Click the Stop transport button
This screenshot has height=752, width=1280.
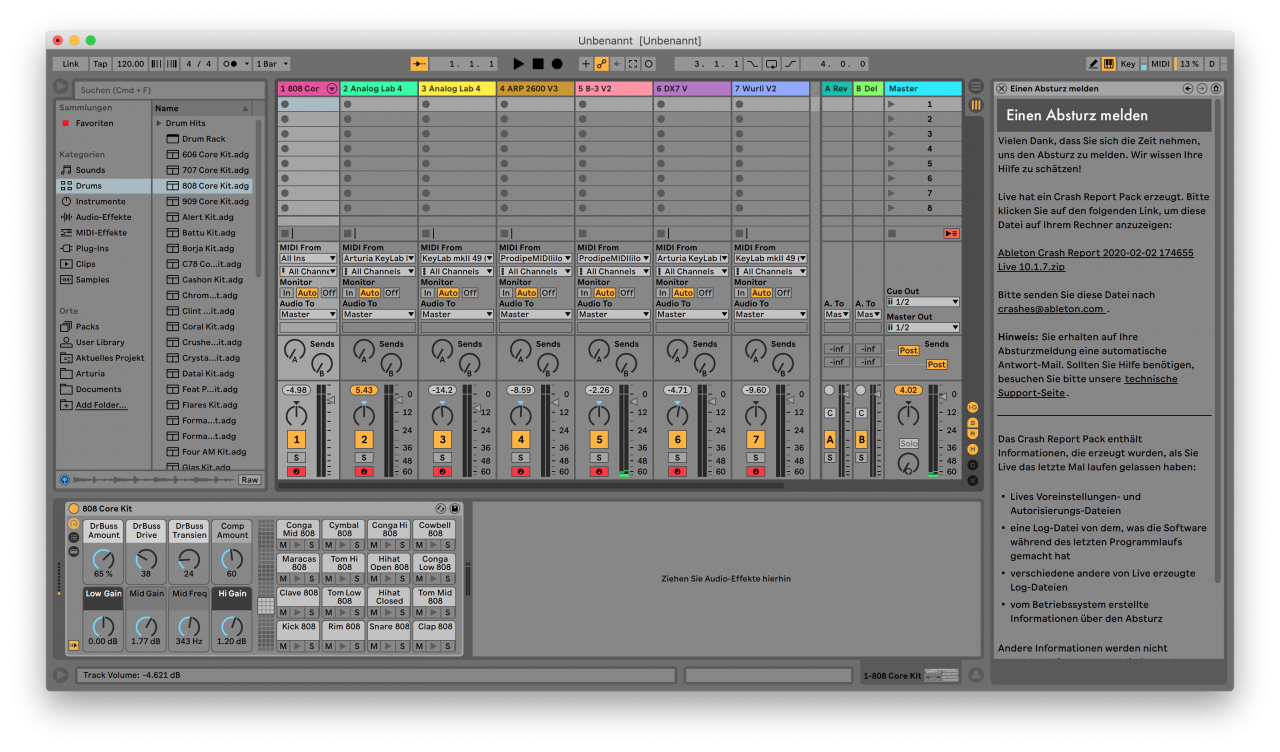coord(538,63)
